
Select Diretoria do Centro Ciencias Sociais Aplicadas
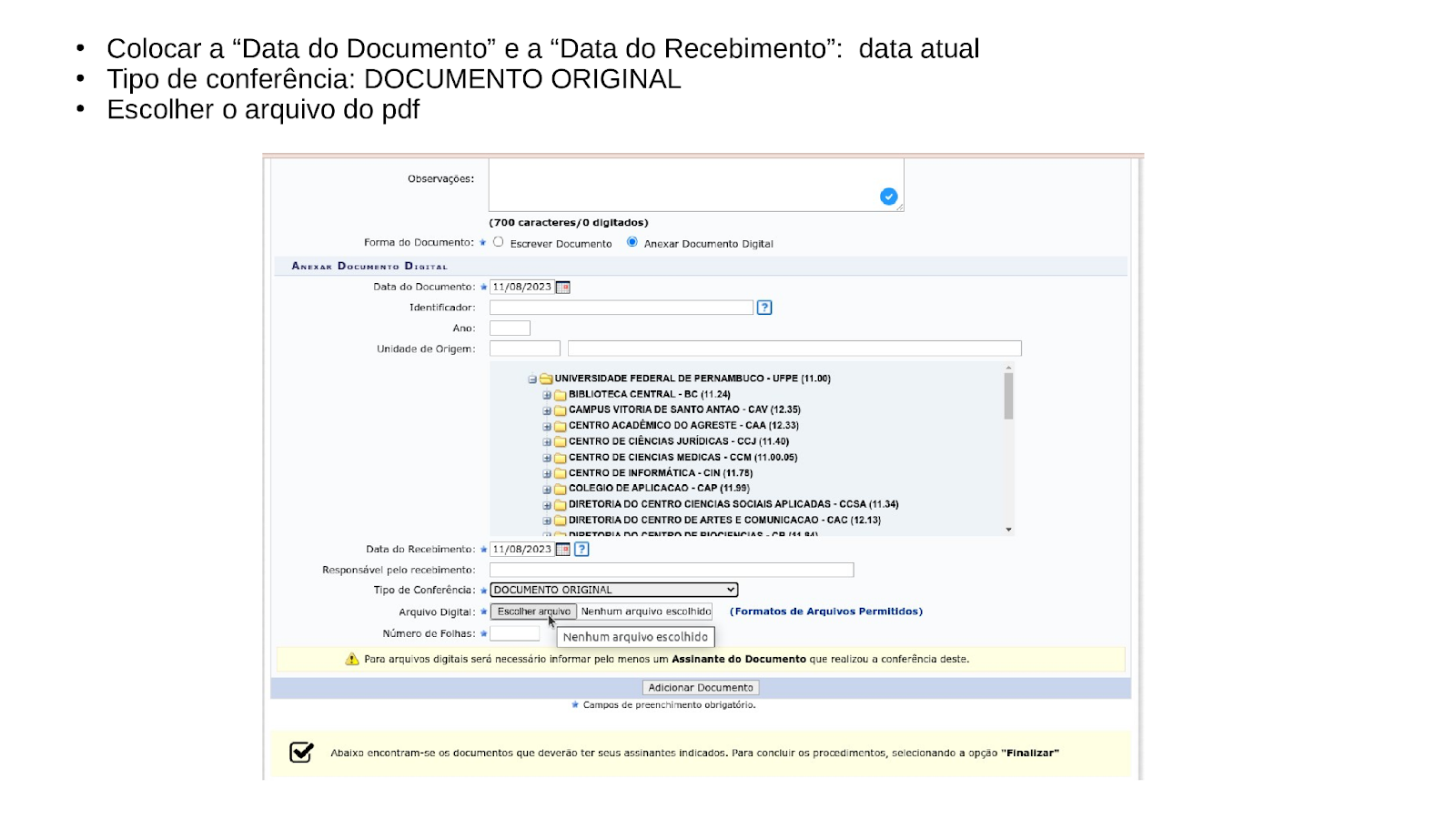733,504
